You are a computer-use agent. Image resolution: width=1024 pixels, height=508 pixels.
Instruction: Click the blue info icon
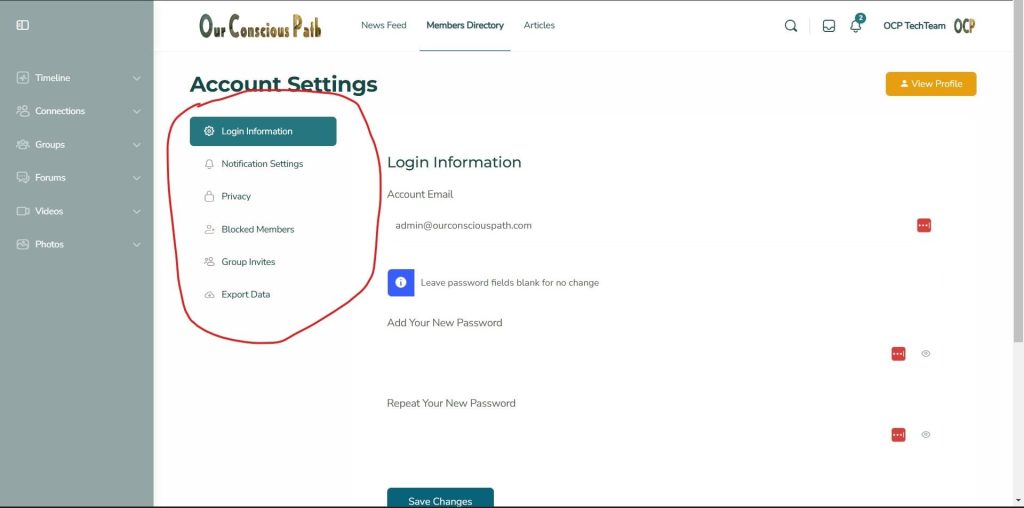click(400, 283)
